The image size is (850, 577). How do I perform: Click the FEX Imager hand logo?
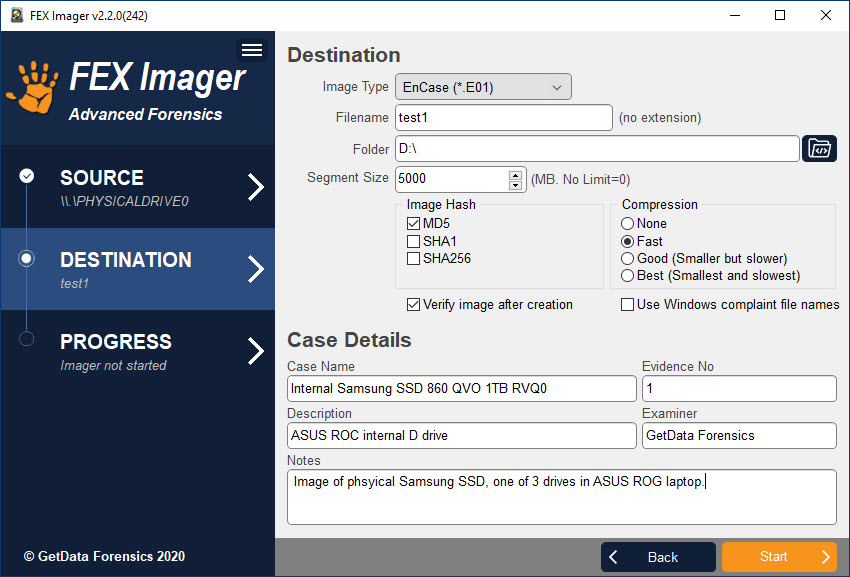(x=33, y=88)
